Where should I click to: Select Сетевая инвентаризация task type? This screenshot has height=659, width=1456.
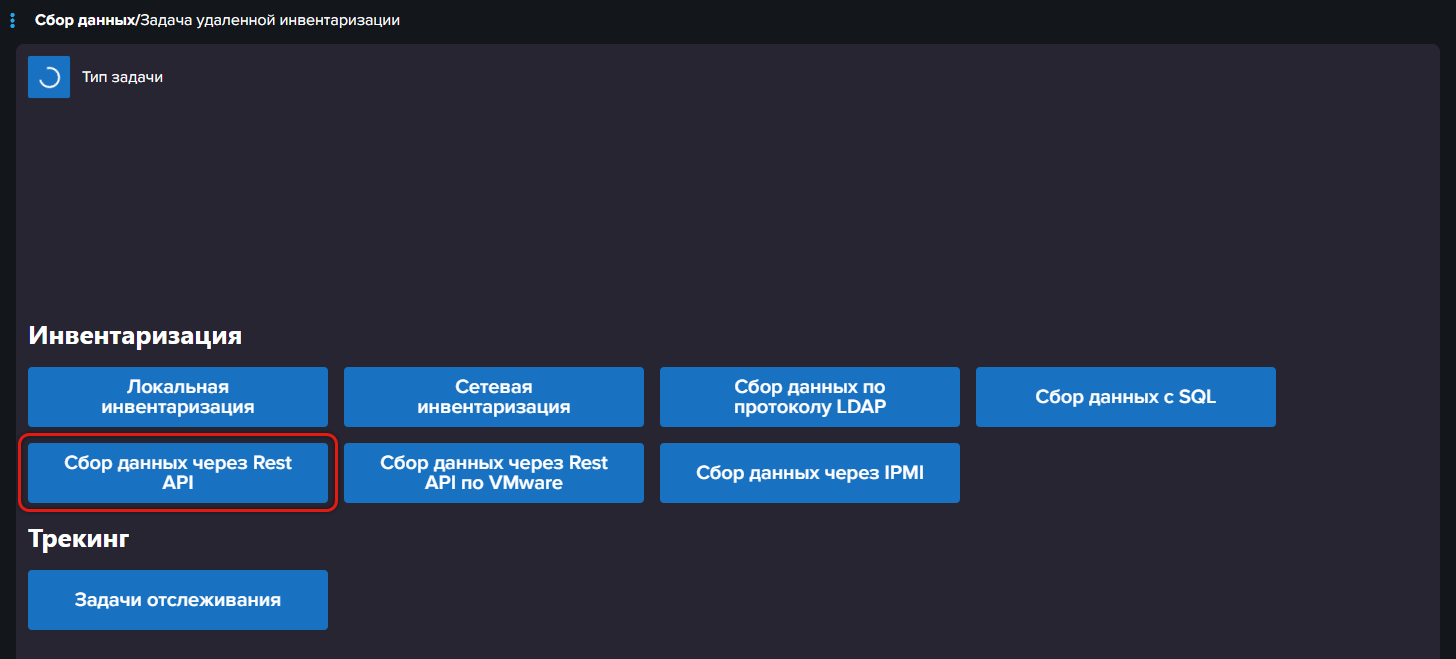coord(494,397)
